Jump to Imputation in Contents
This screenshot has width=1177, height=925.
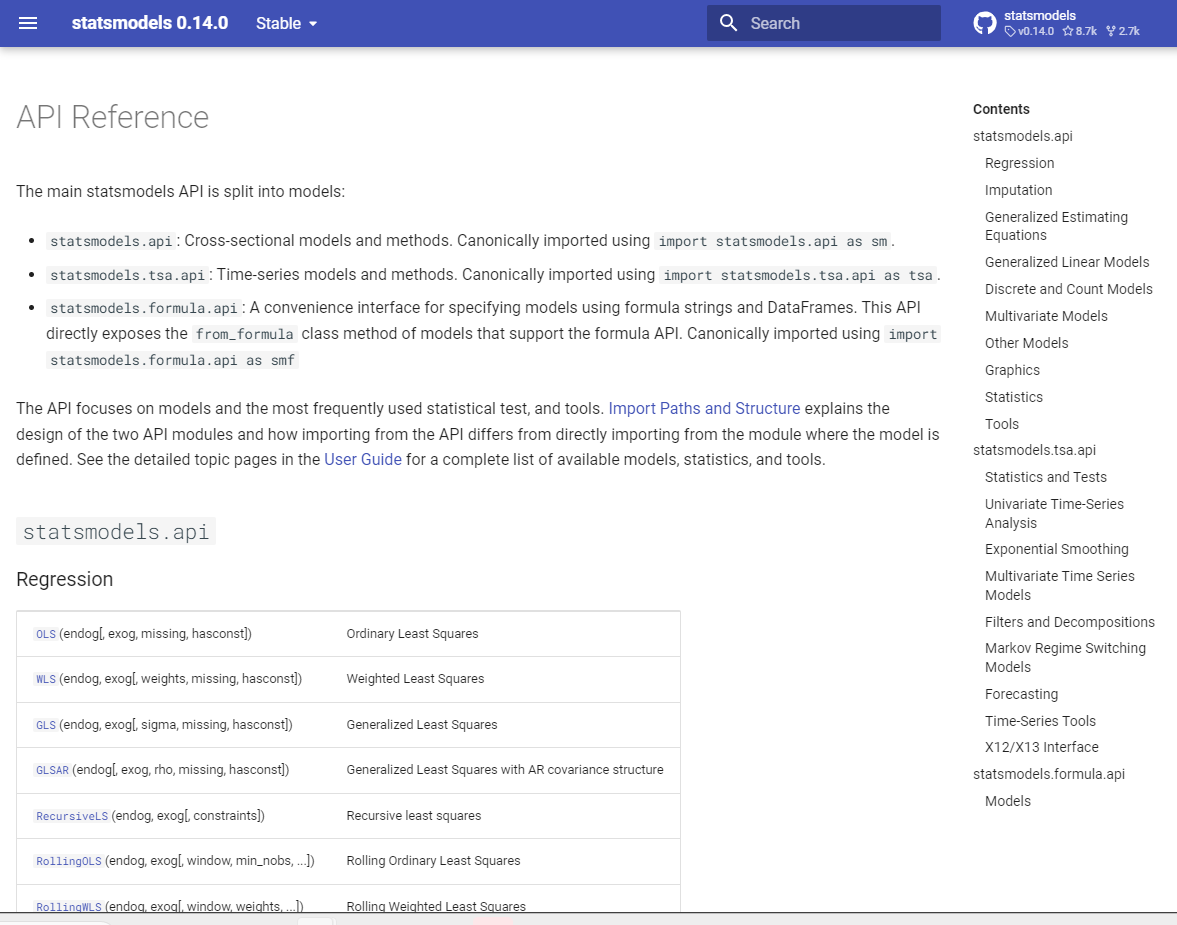tap(1019, 190)
